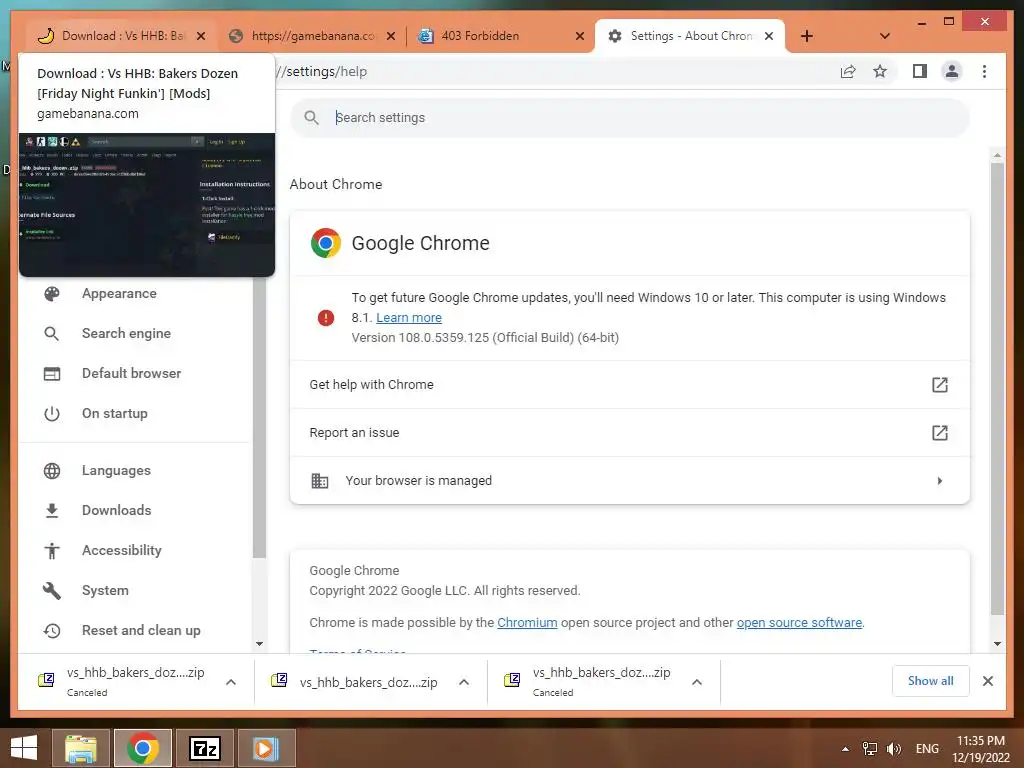The width and height of the screenshot is (1024, 768).
Task: Toggle the side panel icon
Action: (920, 71)
